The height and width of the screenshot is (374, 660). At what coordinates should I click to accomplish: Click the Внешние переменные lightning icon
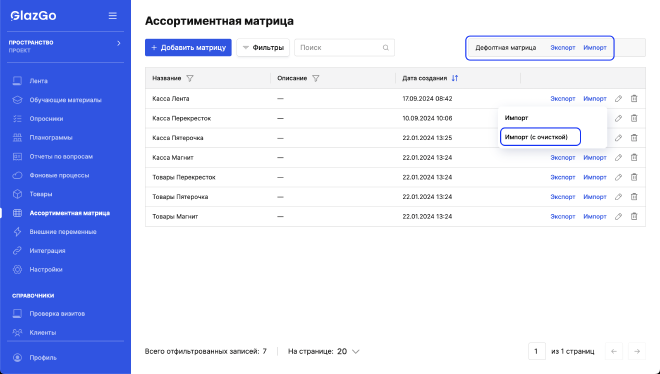pyautogui.click(x=17, y=232)
